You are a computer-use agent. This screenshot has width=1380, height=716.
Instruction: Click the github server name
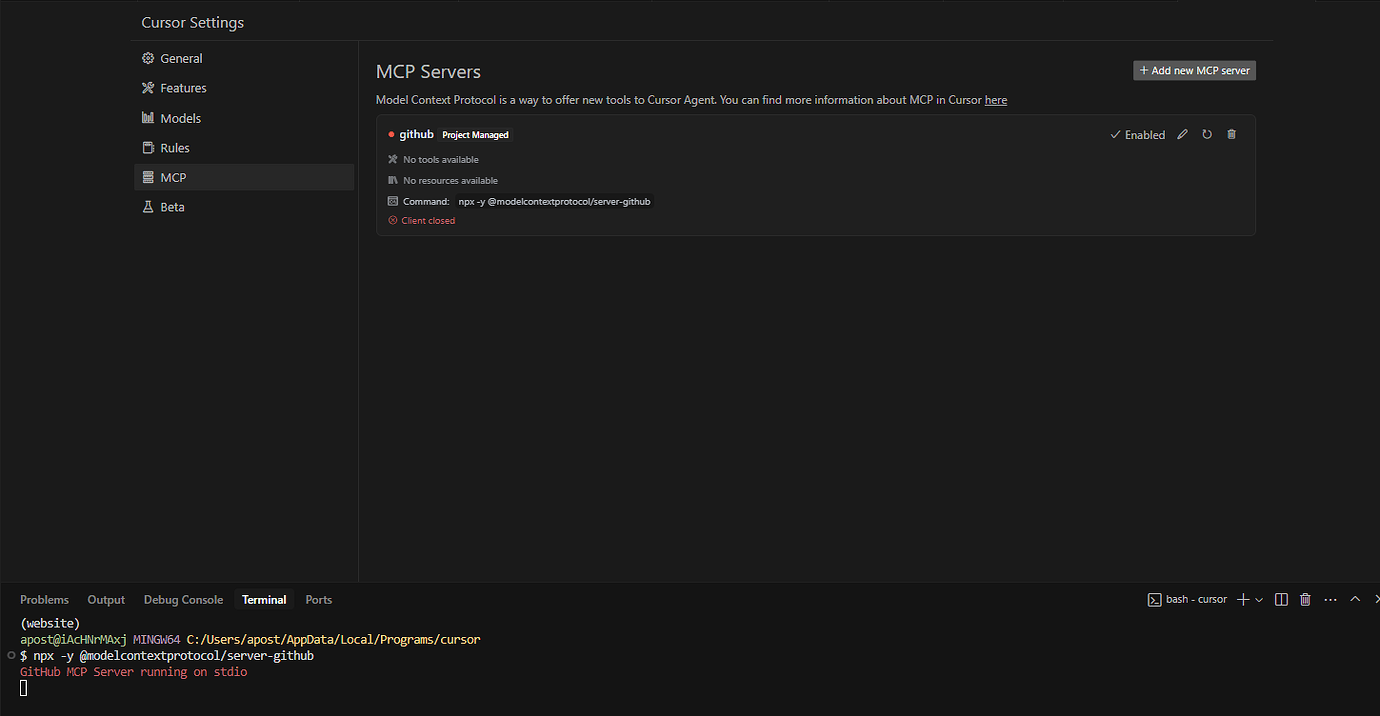(x=416, y=134)
